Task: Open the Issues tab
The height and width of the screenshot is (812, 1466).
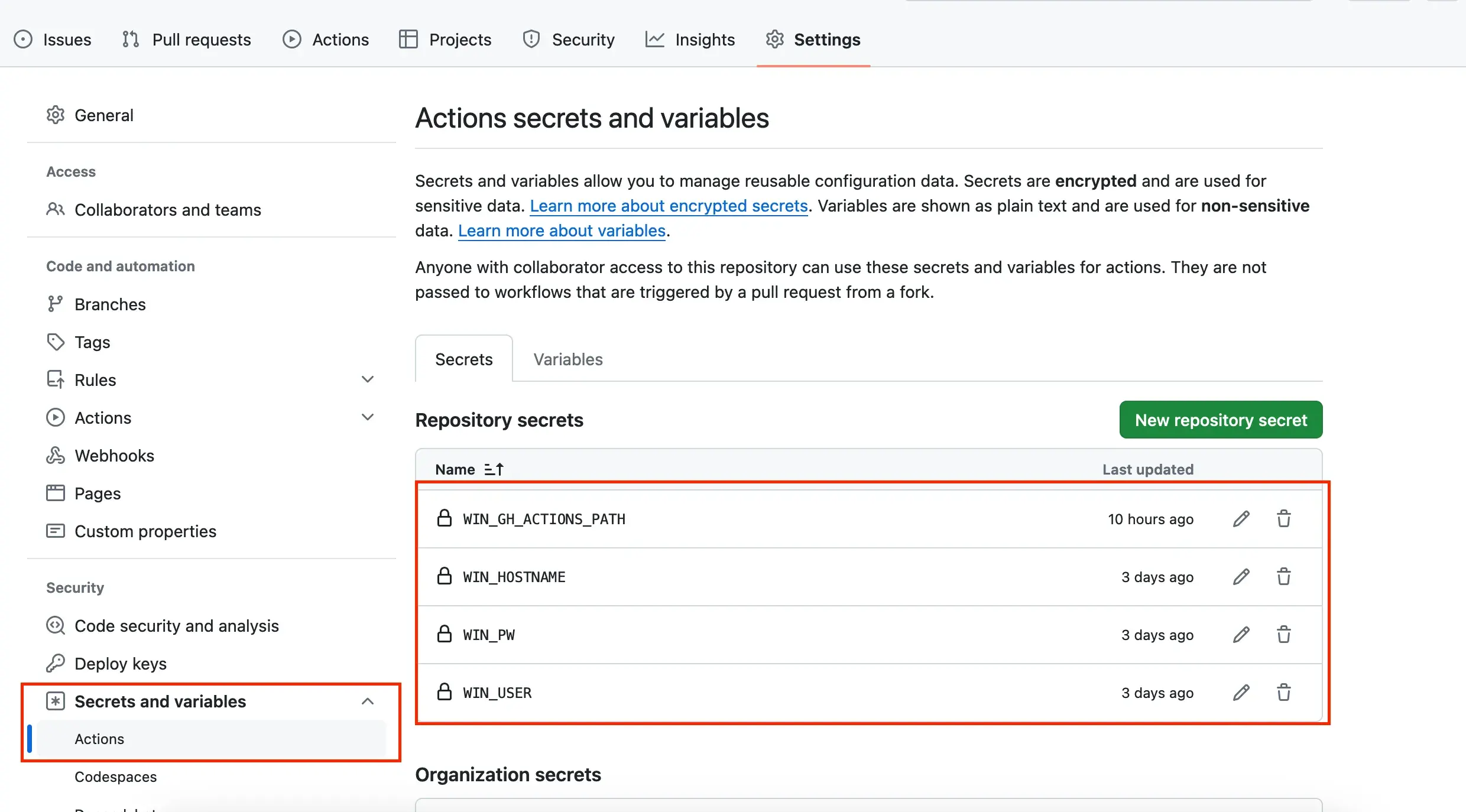Action: [x=53, y=40]
